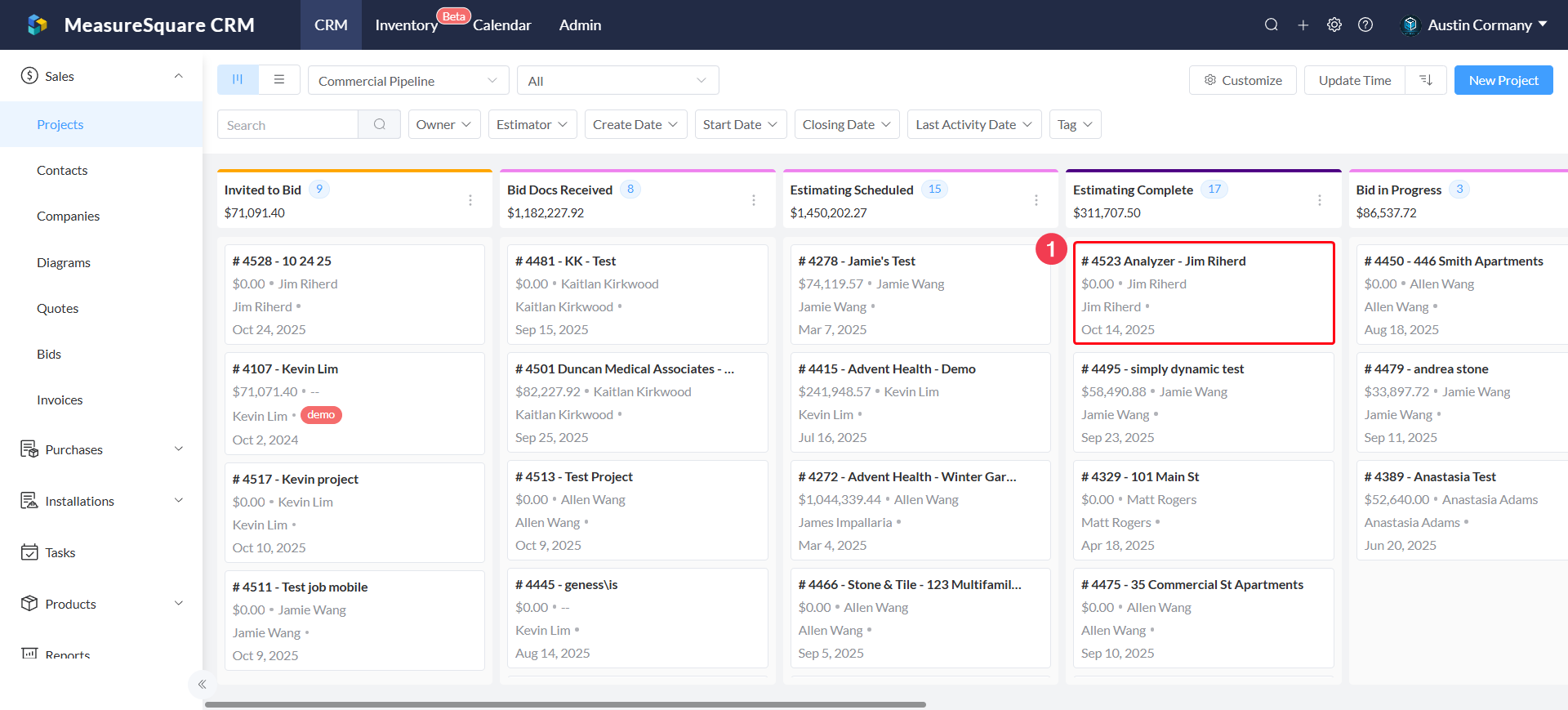Click the New Project button
The width and height of the screenshot is (1568, 710).
[x=1503, y=80]
